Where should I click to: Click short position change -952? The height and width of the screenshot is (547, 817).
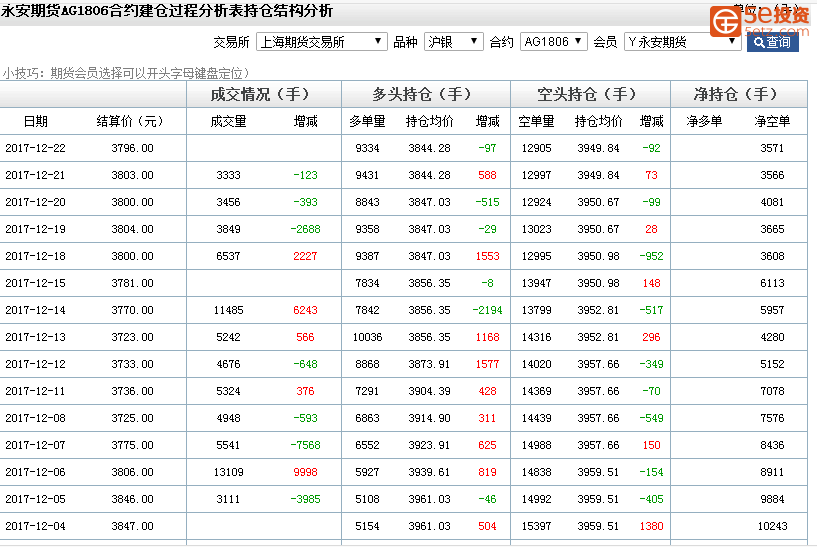[x=651, y=256]
